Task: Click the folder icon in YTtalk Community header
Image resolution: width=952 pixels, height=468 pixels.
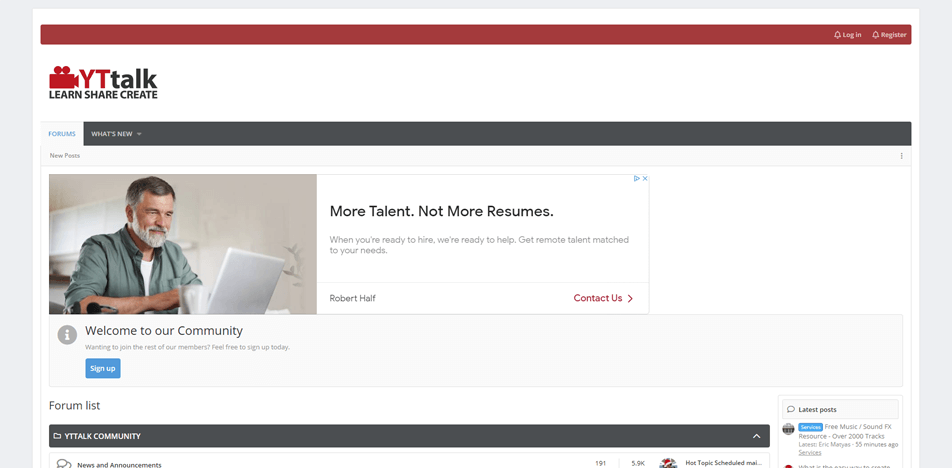Action: pyautogui.click(x=57, y=436)
